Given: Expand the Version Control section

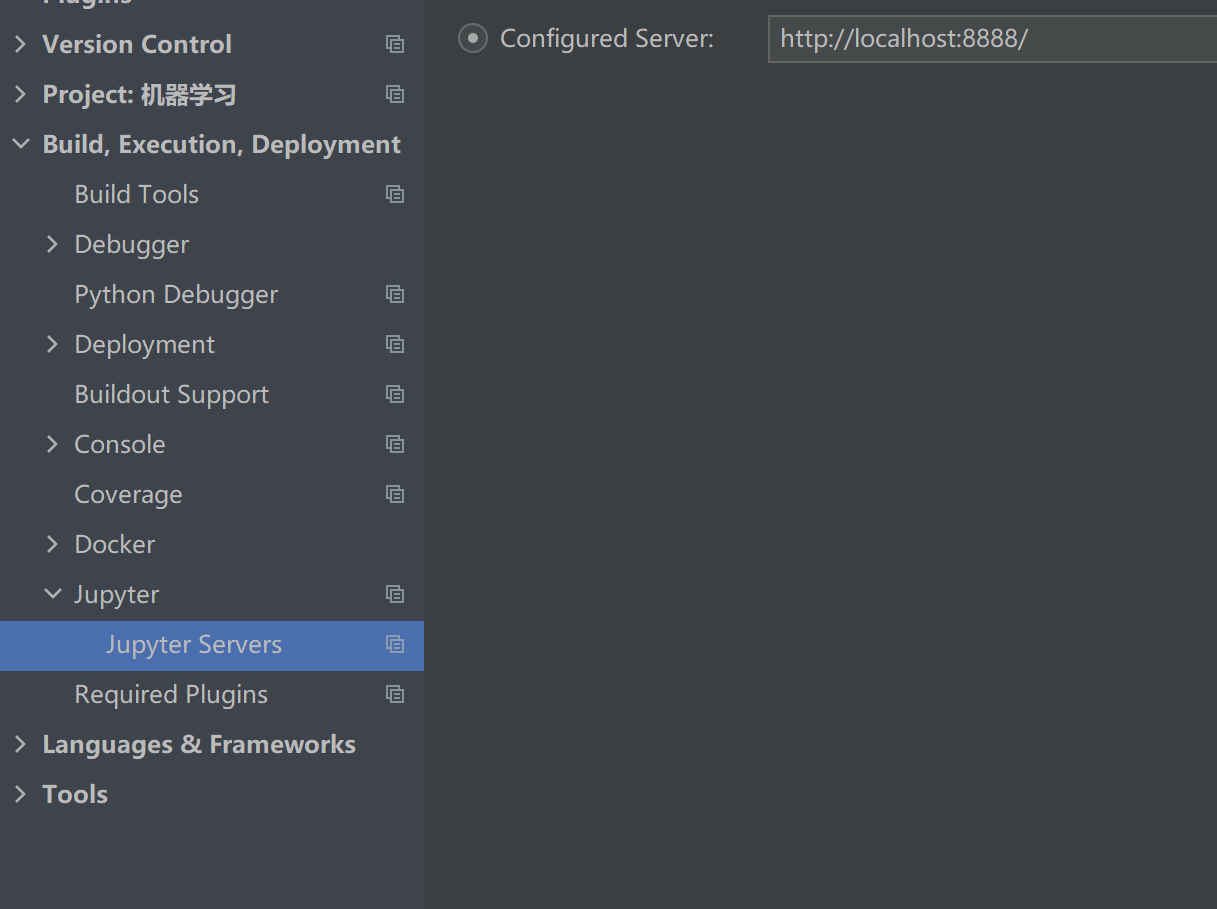Looking at the screenshot, I should [21, 44].
